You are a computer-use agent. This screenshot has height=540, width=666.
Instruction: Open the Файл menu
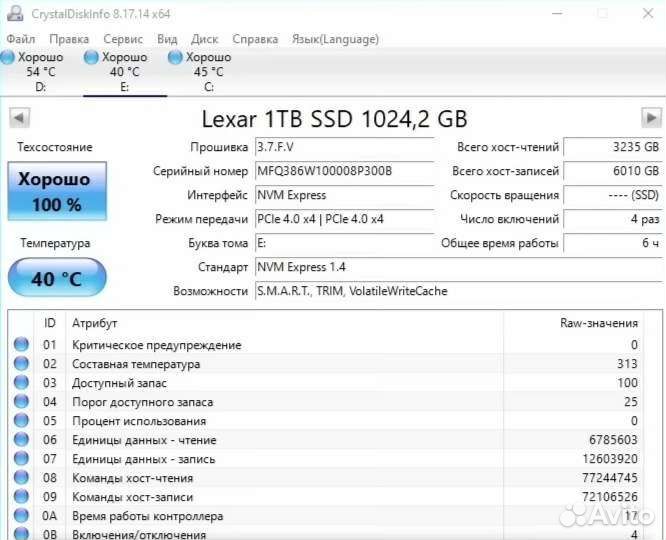coord(21,39)
